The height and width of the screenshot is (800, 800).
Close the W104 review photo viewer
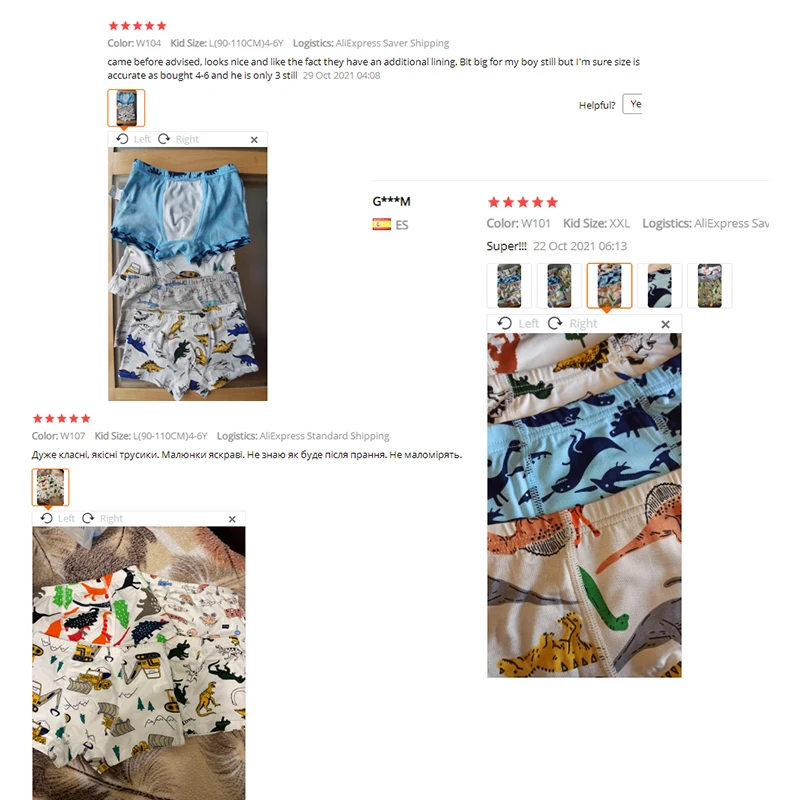point(254,140)
